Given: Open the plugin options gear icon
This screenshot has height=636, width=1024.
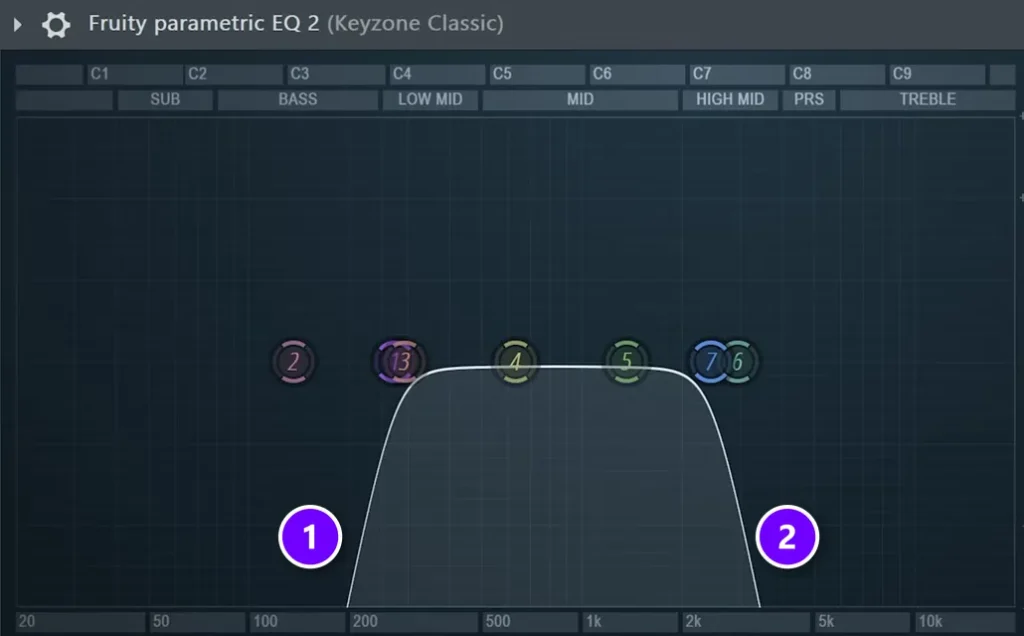Looking at the screenshot, I should point(56,25).
